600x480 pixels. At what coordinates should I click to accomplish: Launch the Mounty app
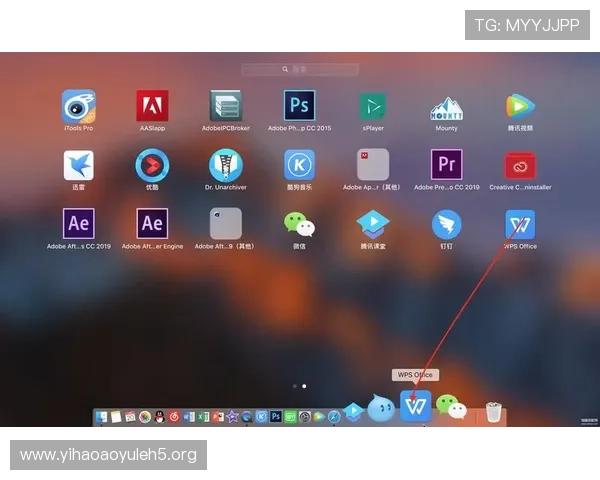(x=447, y=108)
